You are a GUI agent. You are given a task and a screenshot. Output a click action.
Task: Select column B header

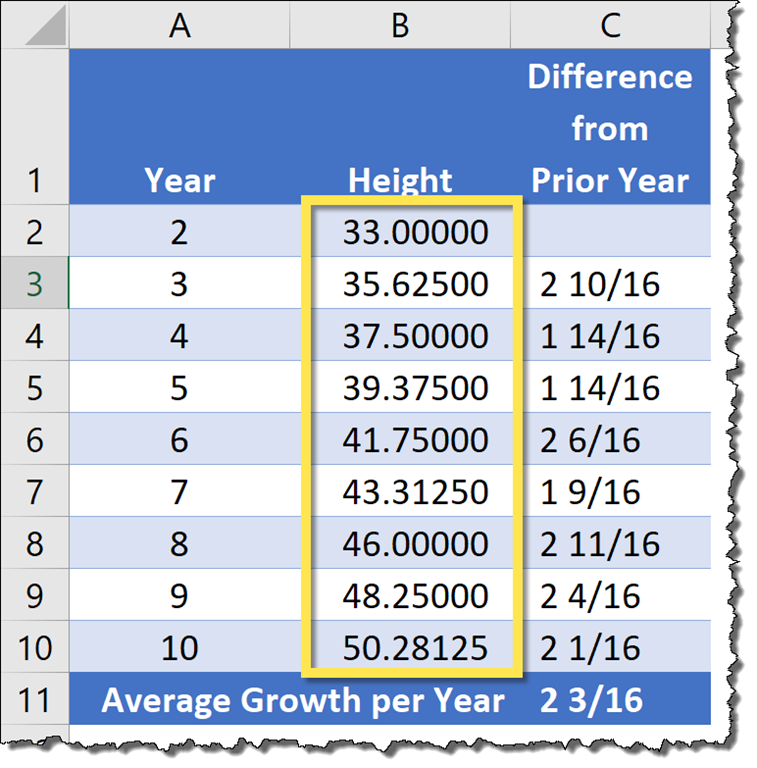(x=400, y=26)
